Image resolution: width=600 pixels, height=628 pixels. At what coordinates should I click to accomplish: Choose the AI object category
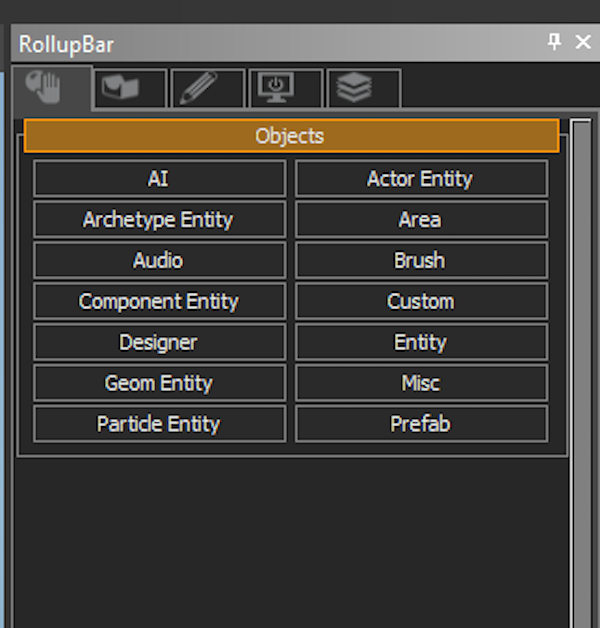[x=160, y=179]
